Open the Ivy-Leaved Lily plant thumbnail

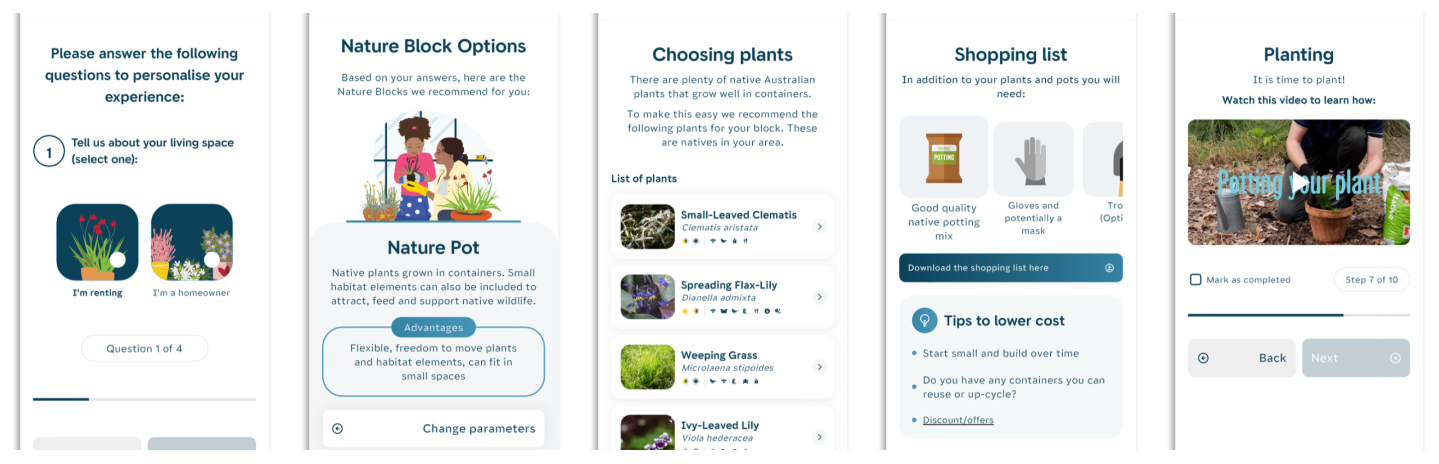pyautogui.click(x=647, y=433)
